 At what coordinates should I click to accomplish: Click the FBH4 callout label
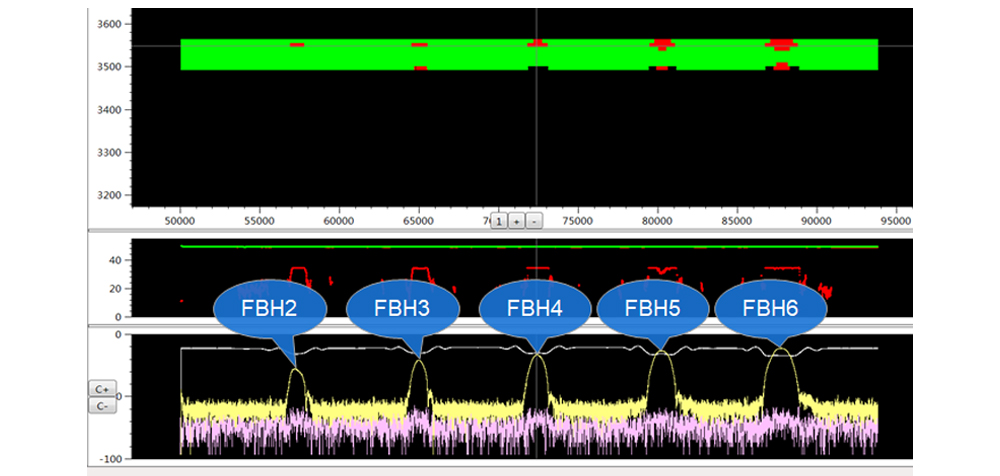pos(535,308)
